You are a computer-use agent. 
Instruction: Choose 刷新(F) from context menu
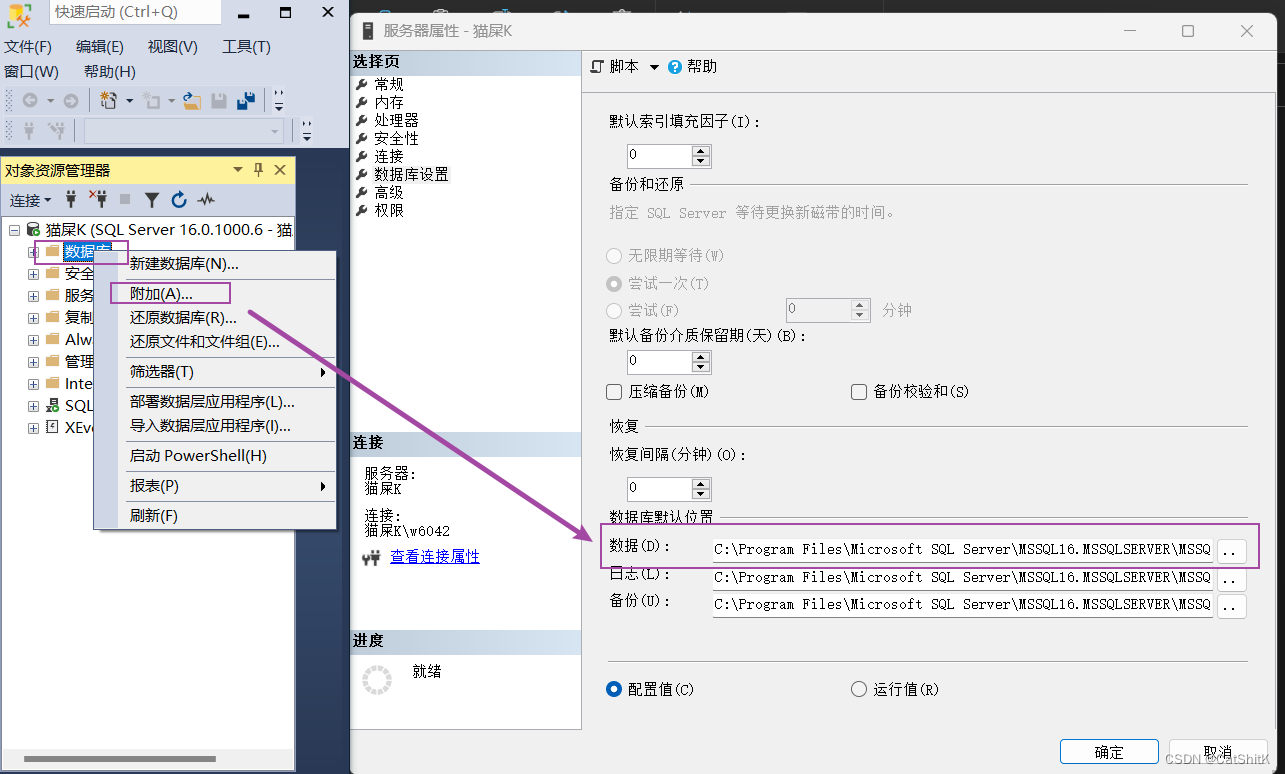point(215,516)
